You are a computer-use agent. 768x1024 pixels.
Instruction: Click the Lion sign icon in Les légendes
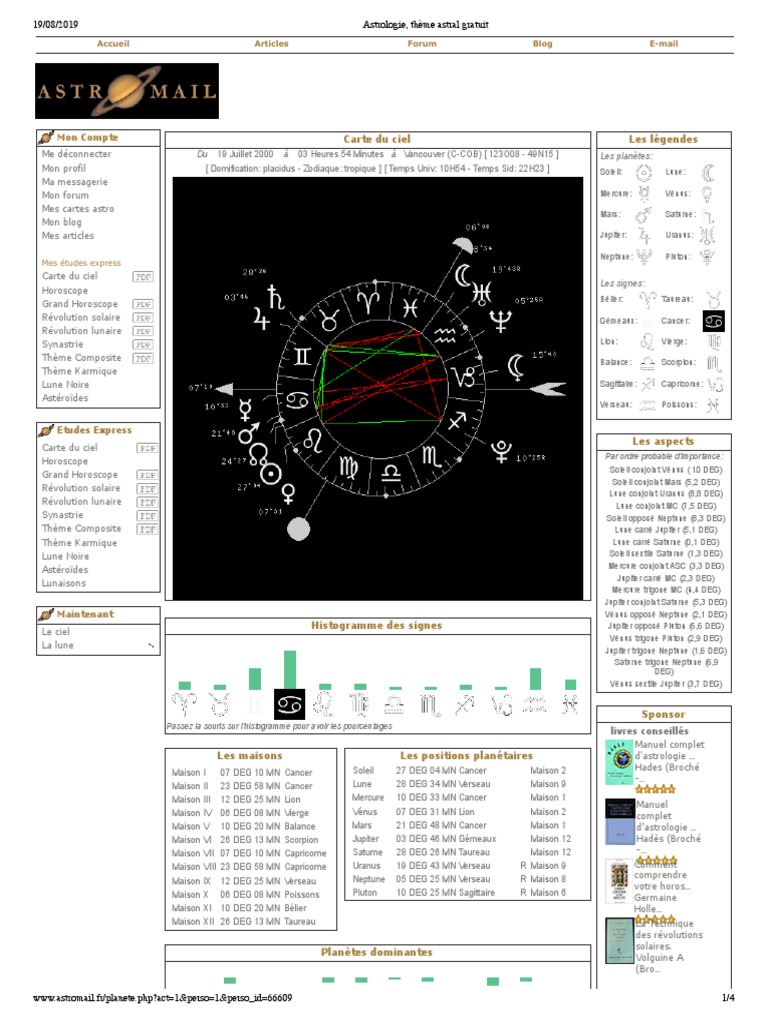click(647, 342)
